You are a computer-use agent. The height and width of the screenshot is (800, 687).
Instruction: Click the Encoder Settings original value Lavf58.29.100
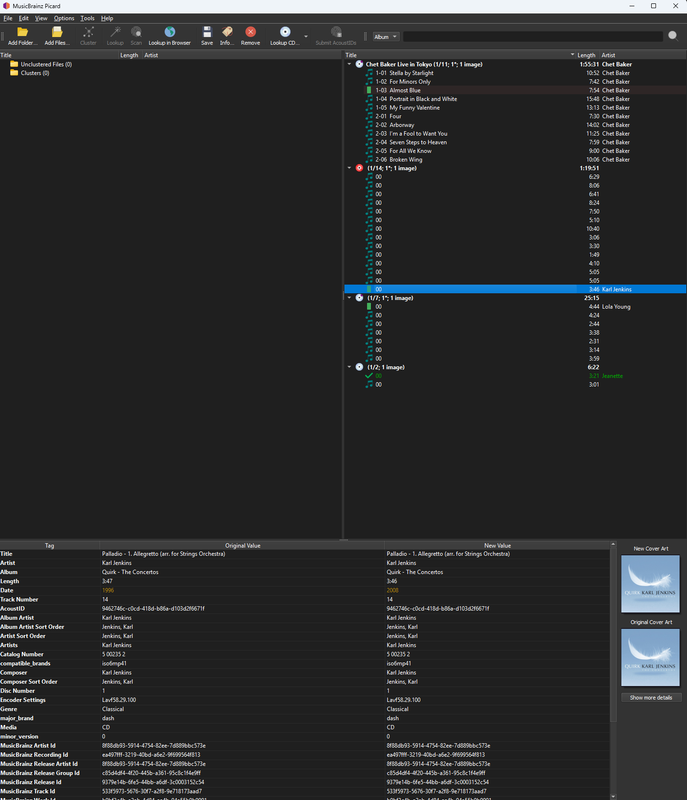pos(118,700)
